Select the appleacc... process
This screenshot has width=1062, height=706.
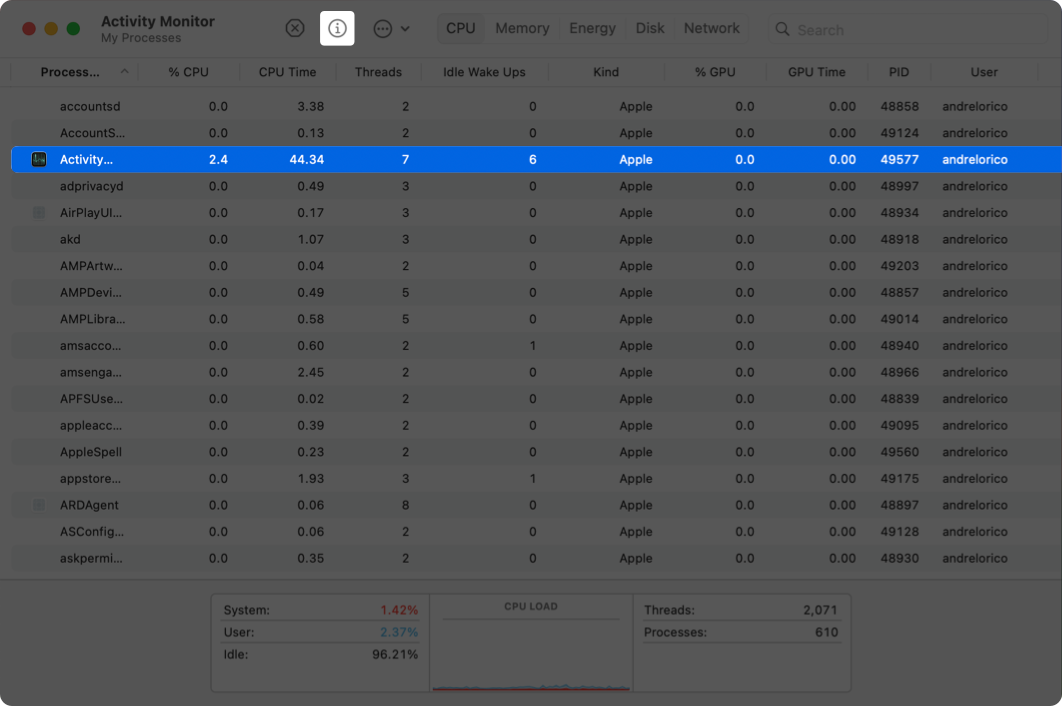(x=91, y=425)
